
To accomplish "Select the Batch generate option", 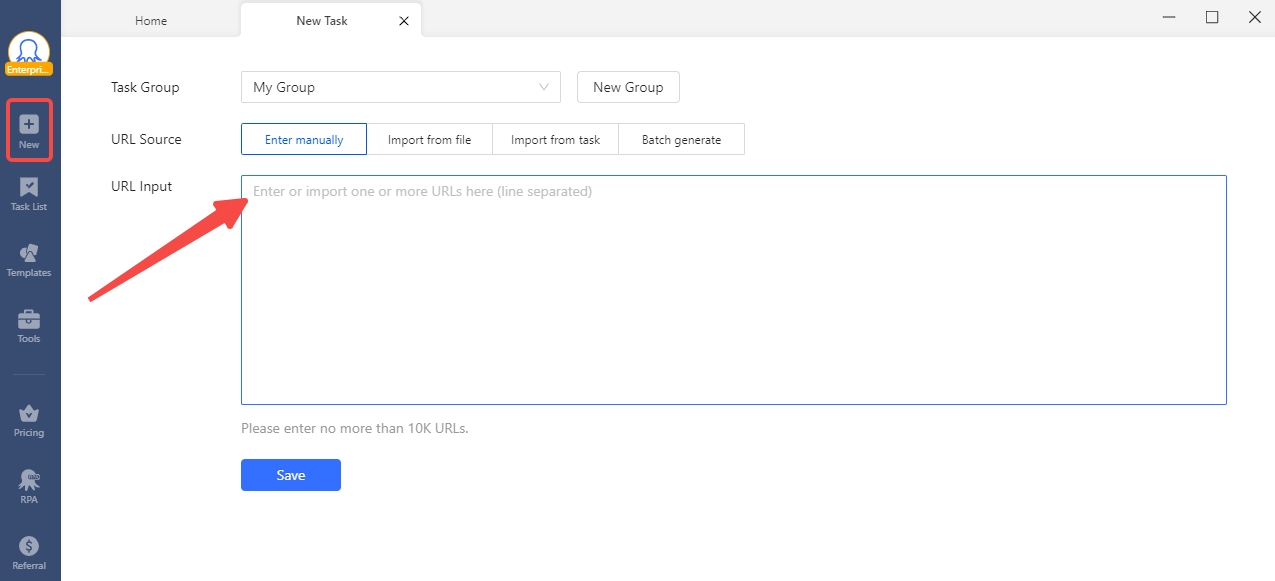I will tap(681, 140).
